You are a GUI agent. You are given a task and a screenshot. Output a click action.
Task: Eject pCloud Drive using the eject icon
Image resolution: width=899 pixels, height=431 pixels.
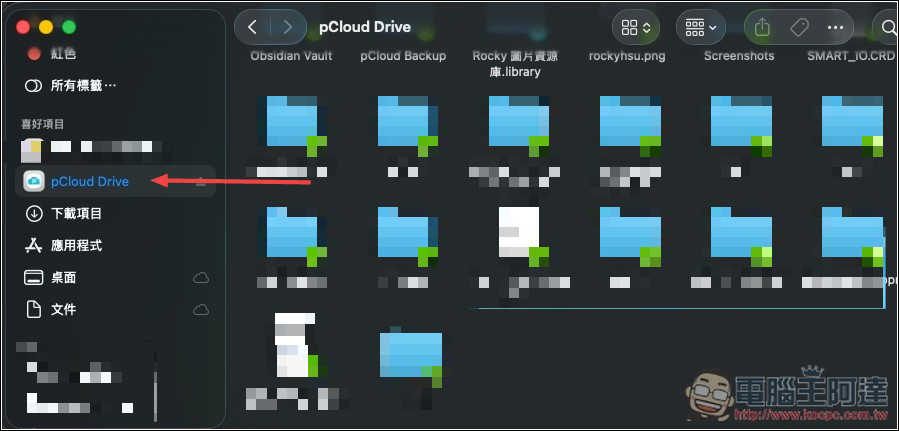200,181
